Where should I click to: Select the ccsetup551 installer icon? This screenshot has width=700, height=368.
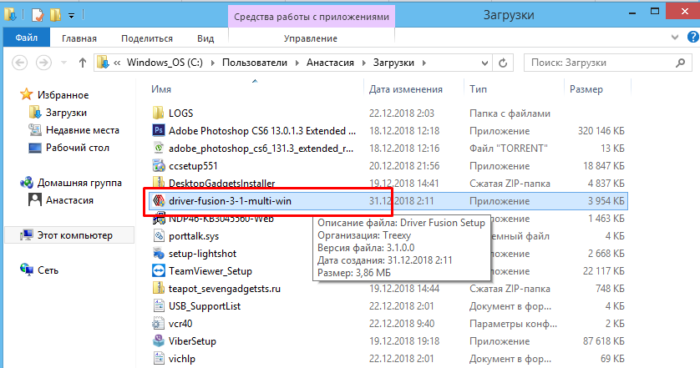pos(158,166)
